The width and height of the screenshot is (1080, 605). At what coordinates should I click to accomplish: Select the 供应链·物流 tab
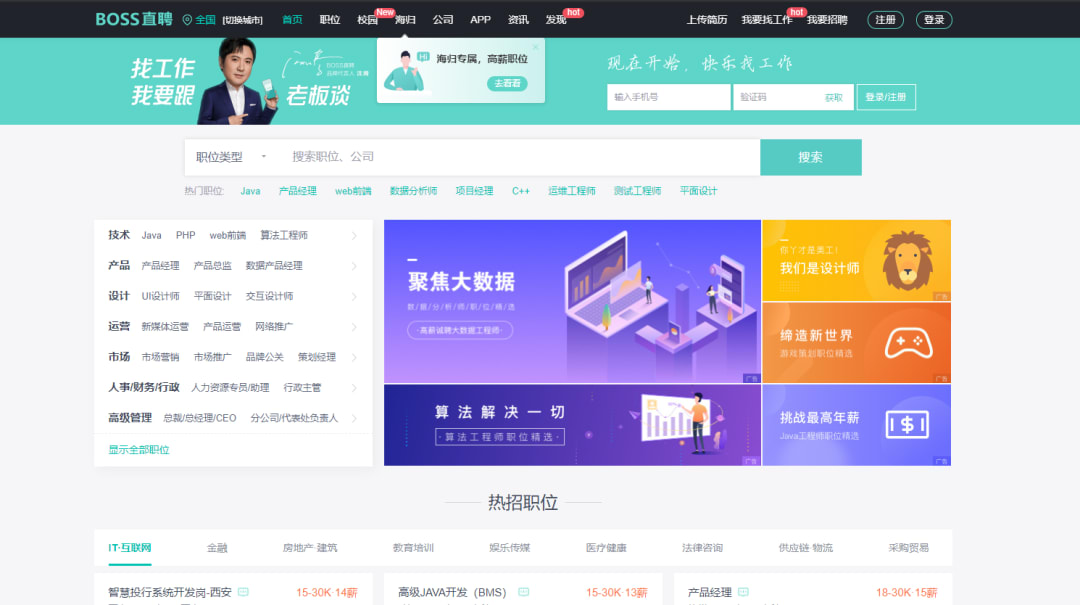pos(806,548)
